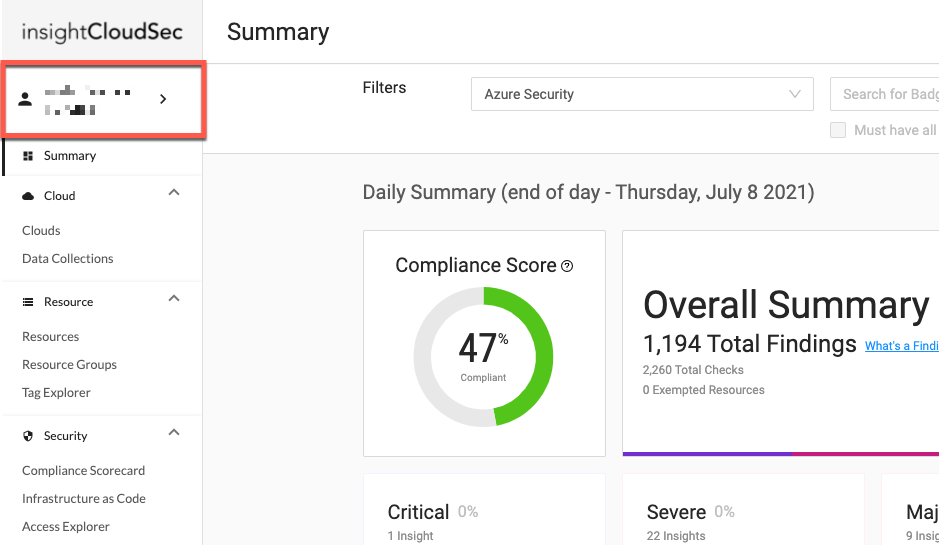Click the insightCloudSec logo
939x545 pixels.
coord(102,32)
